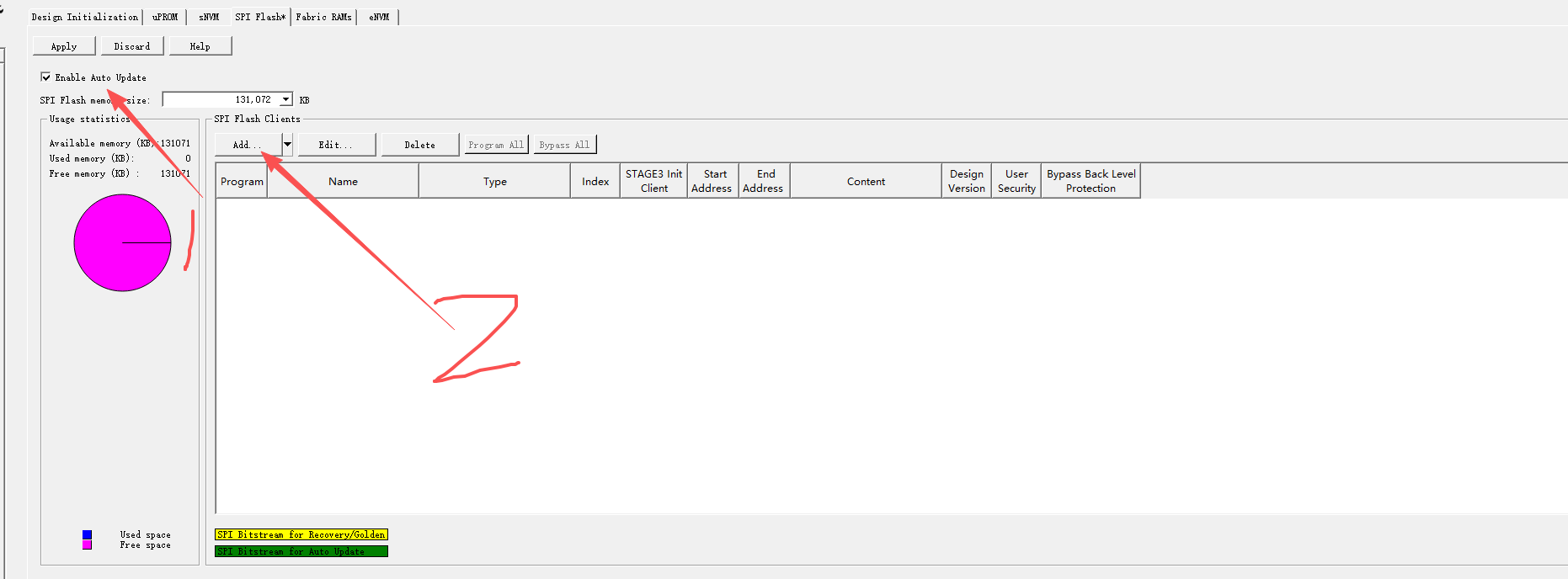1568x579 pixels.
Task: Click the Discard button
Action: (x=132, y=46)
